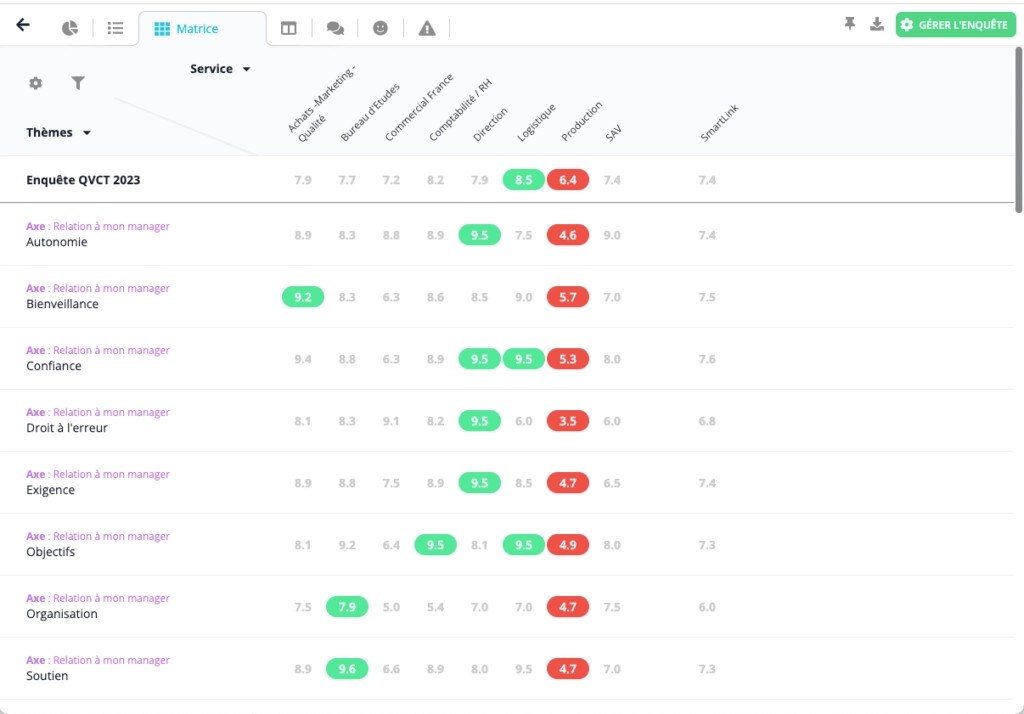Click the back arrow icon
The height and width of the screenshot is (714, 1024).
23,26
